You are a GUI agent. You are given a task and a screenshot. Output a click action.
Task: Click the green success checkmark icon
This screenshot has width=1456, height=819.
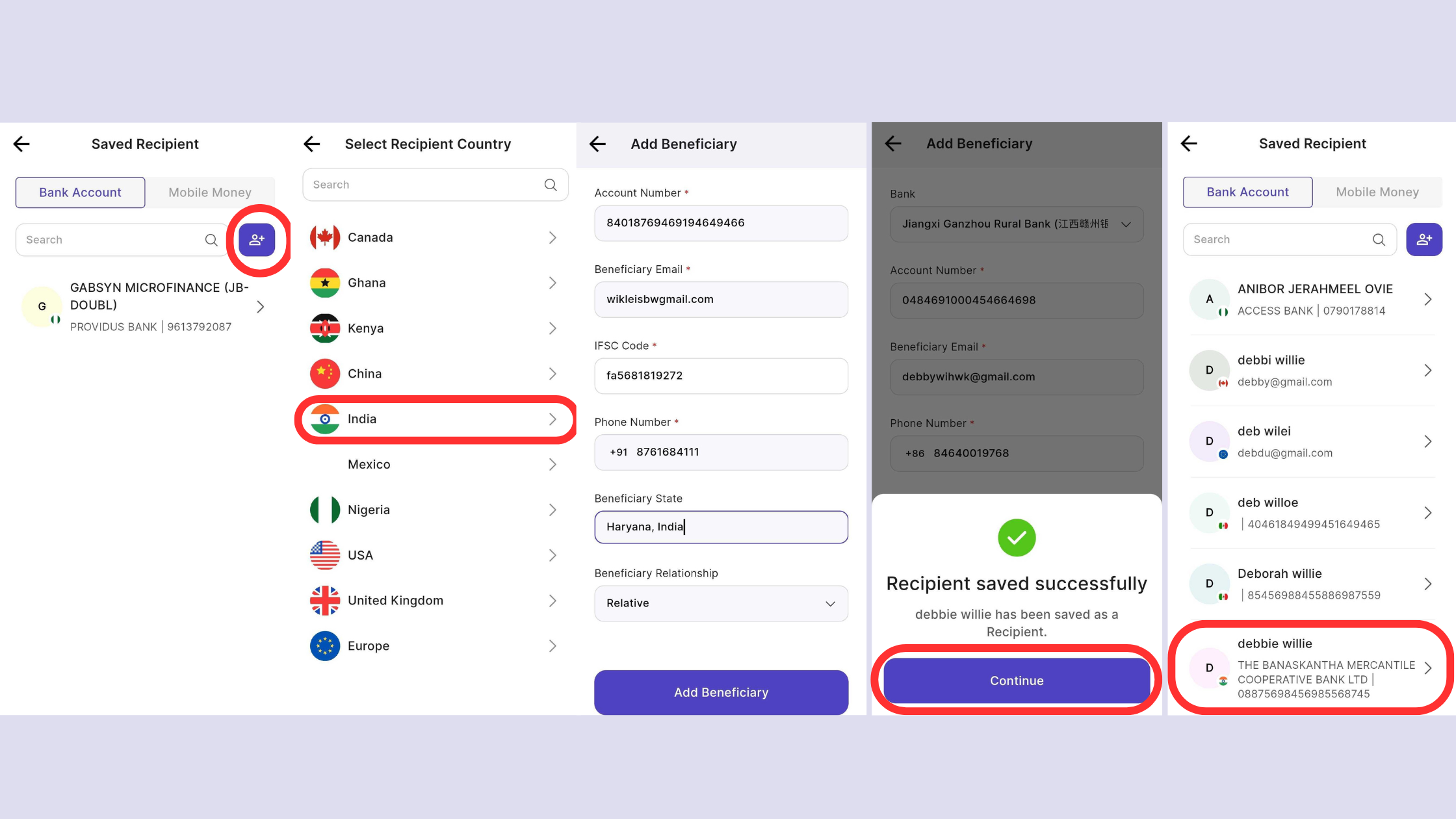click(1017, 538)
